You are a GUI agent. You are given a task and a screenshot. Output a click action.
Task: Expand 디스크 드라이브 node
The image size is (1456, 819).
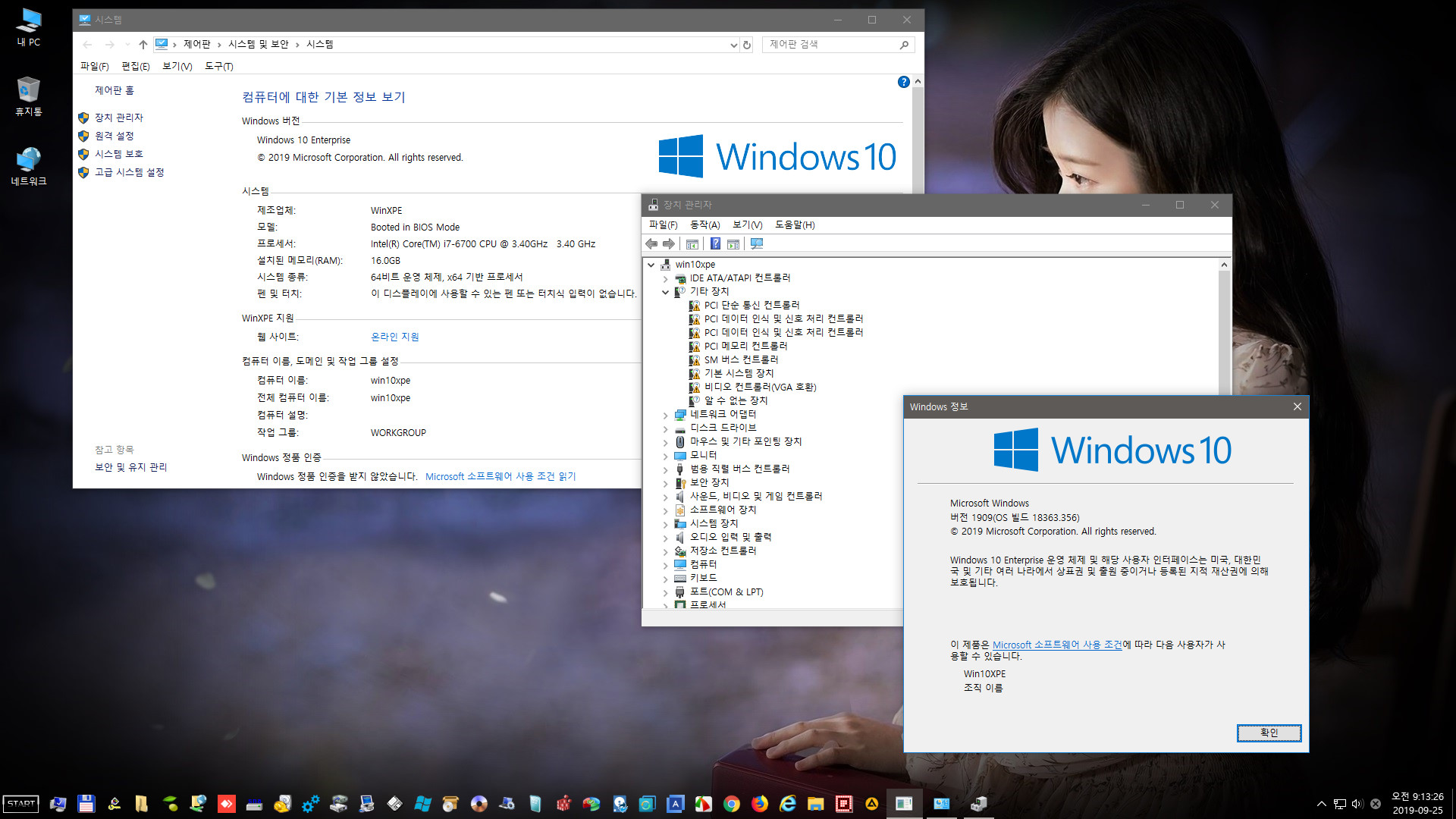[x=666, y=428]
